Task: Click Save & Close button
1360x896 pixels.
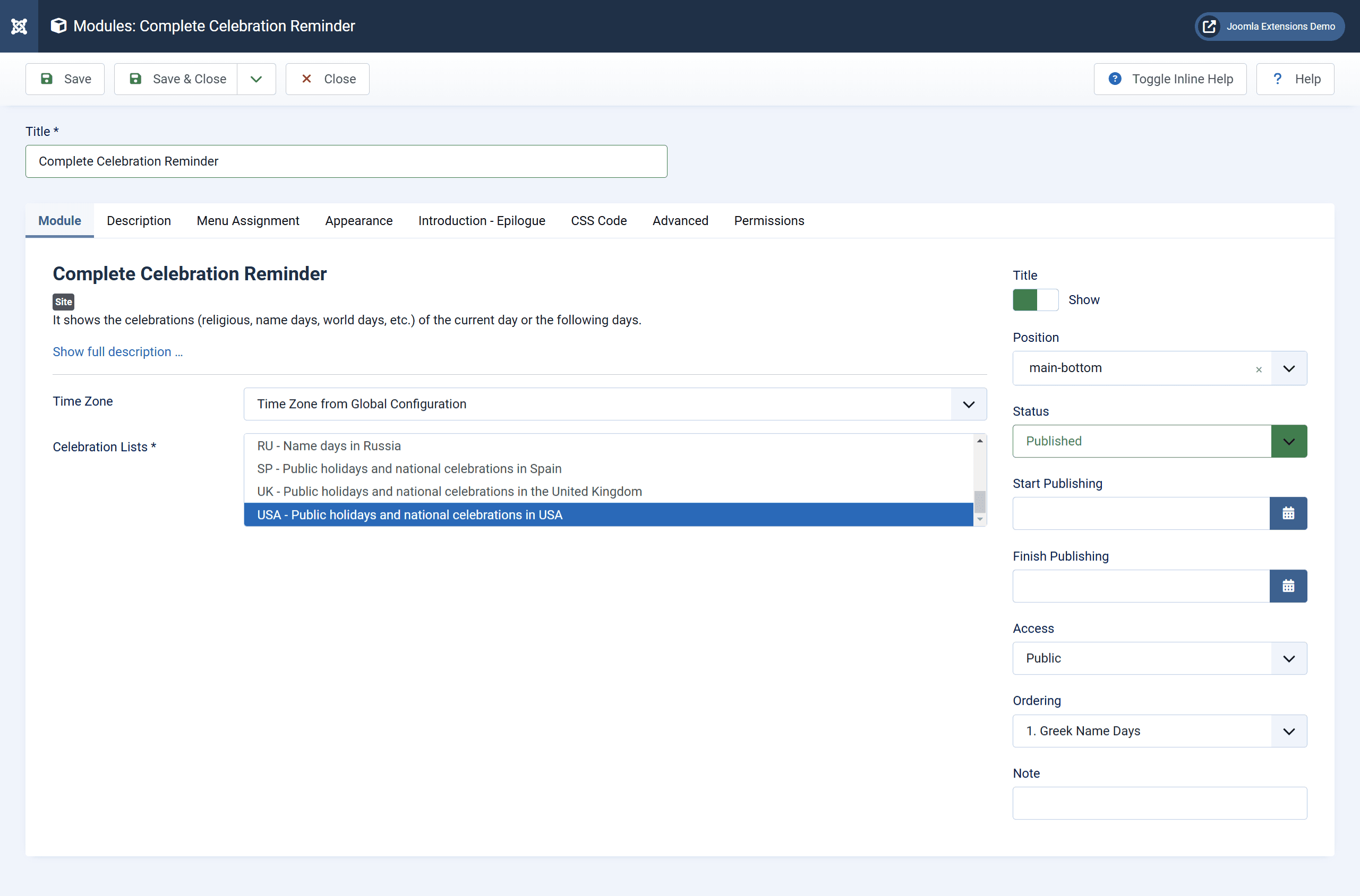Action: [176, 79]
